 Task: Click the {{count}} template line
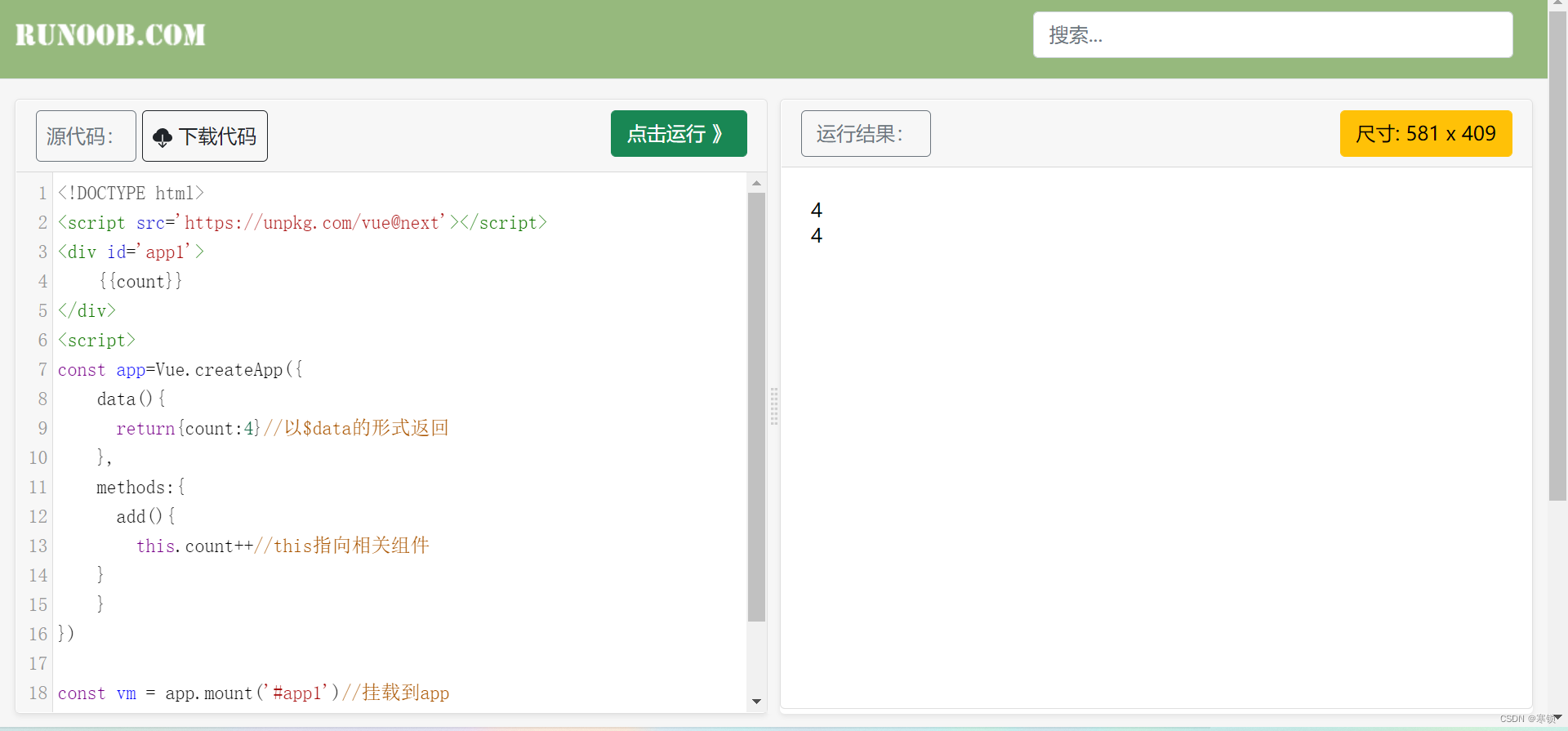[140, 282]
